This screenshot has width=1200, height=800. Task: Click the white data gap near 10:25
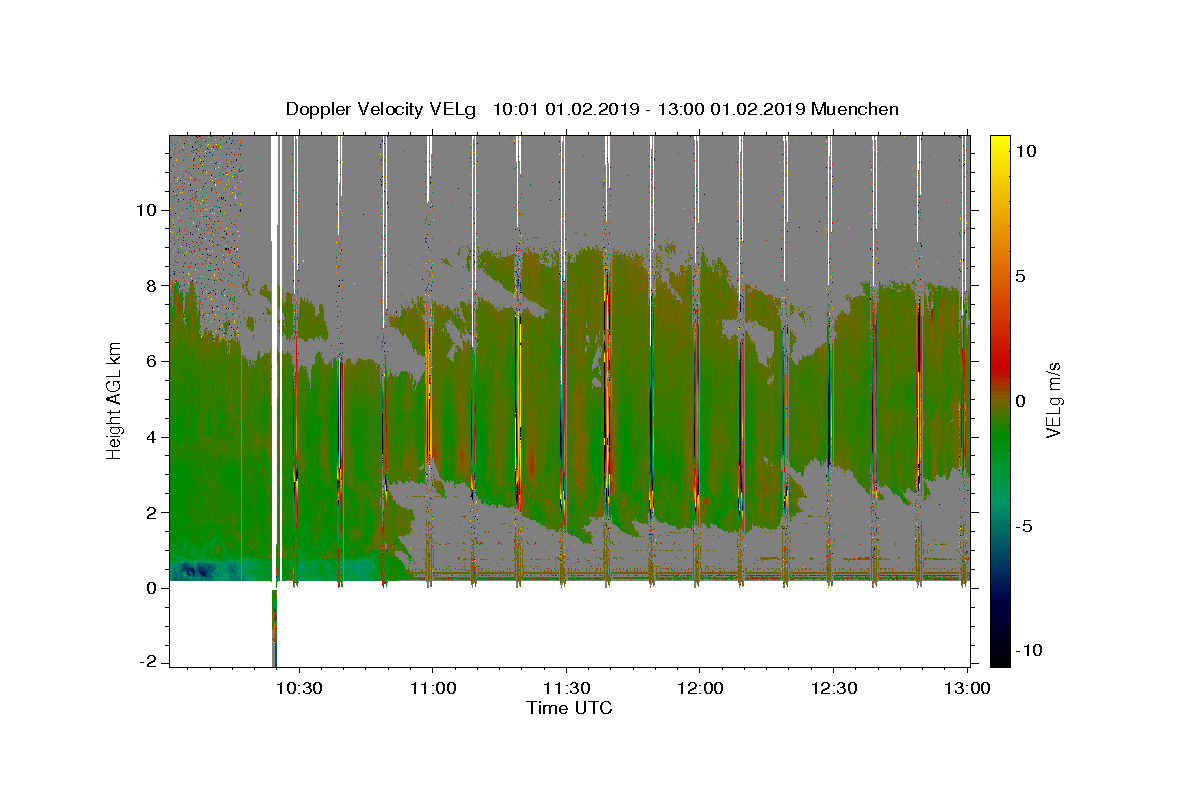coord(275,360)
